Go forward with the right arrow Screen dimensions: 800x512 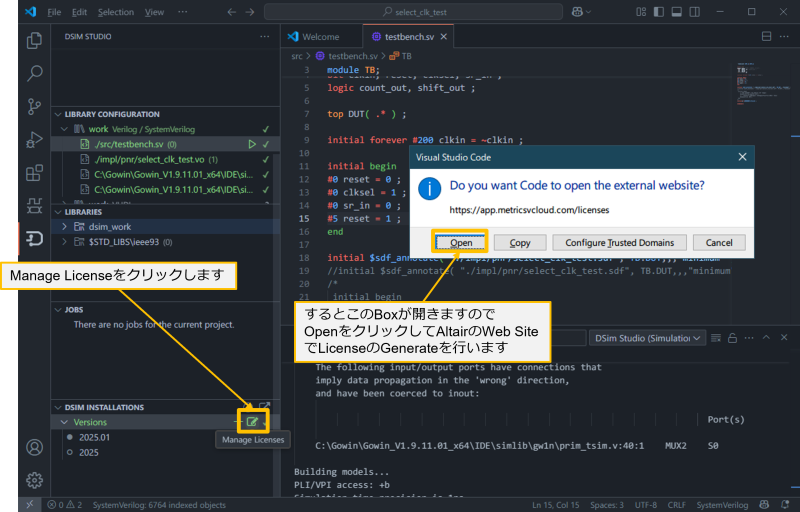pos(249,12)
